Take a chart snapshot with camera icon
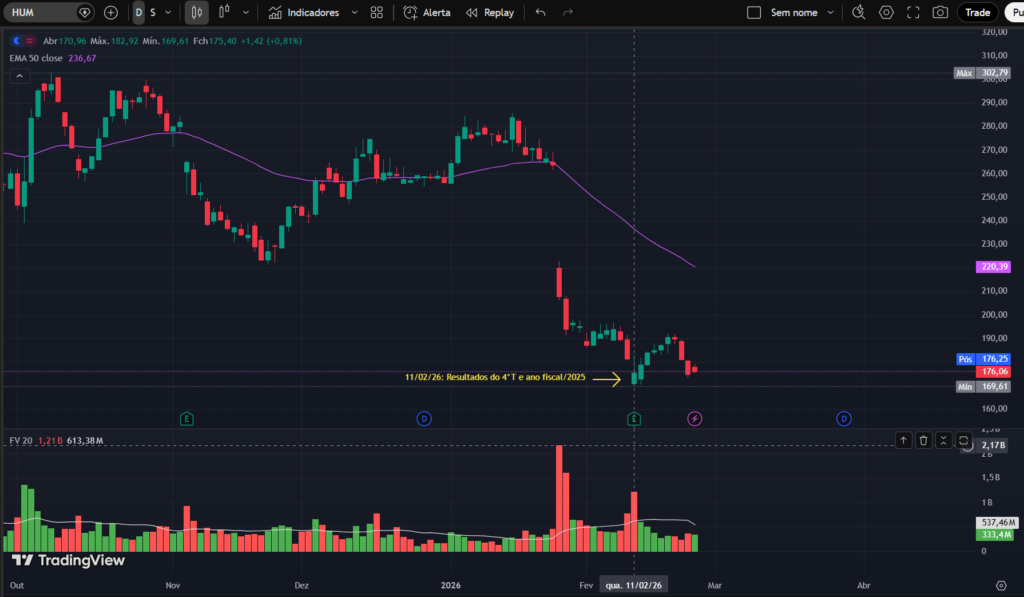The width and height of the screenshot is (1024, 597). click(x=941, y=12)
